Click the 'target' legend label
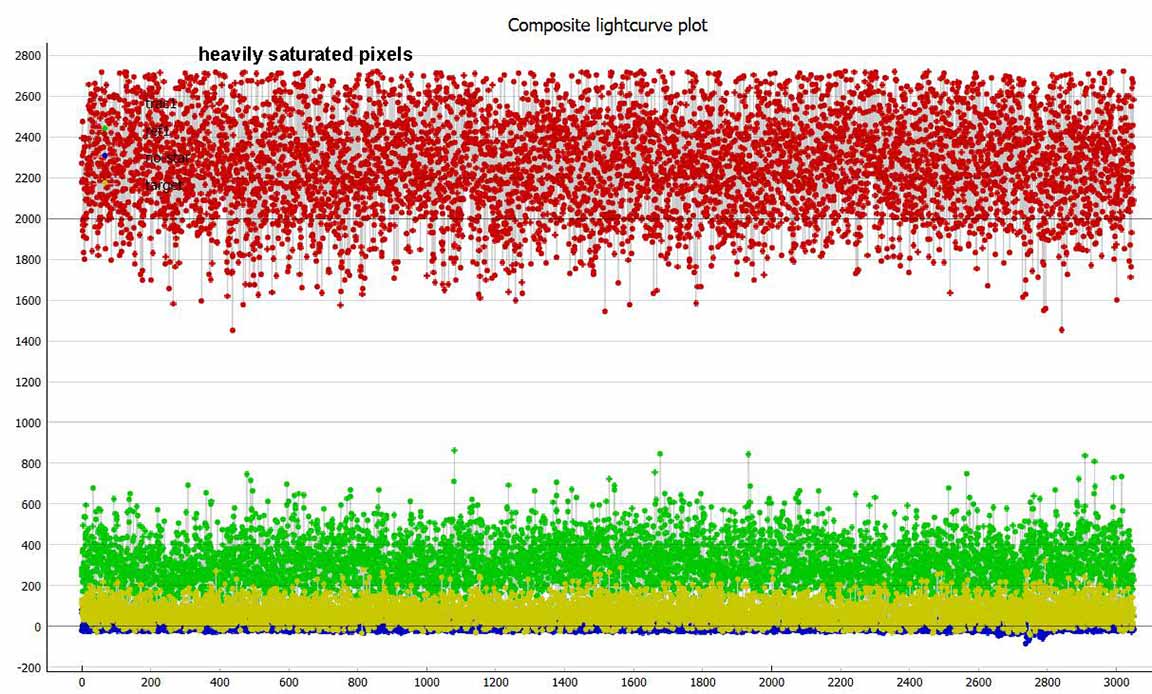 [x=163, y=186]
